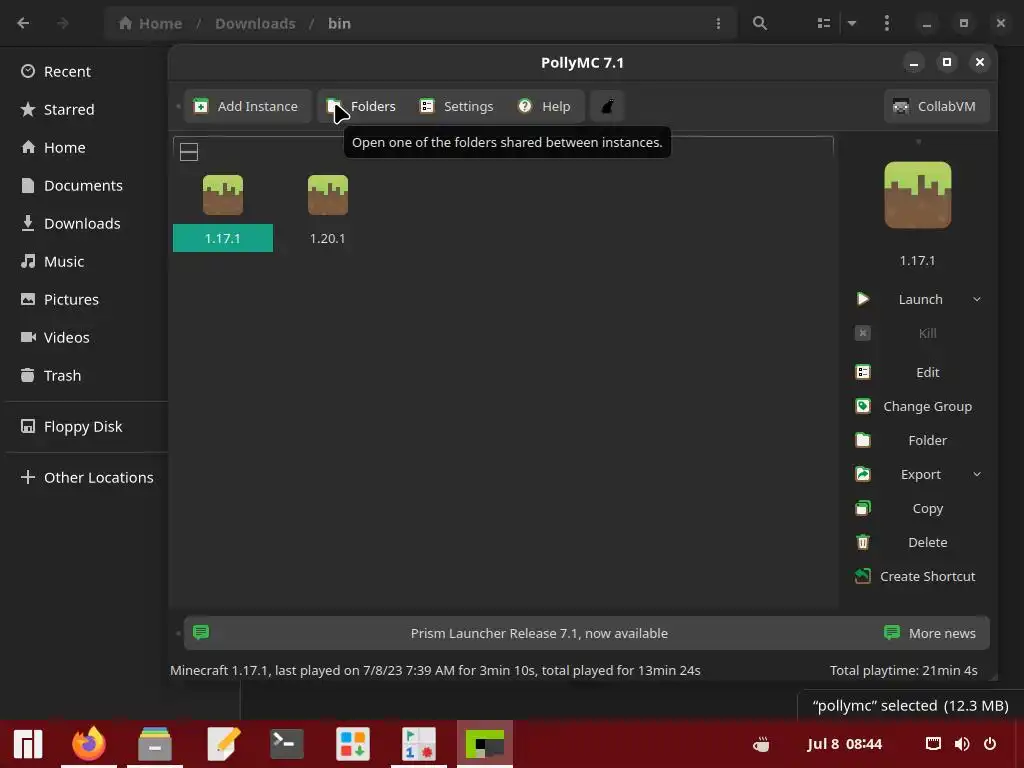The width and height of the screenshot is (1024, 768).
Task: Click Create Shortcut
Action: point(918,576)
